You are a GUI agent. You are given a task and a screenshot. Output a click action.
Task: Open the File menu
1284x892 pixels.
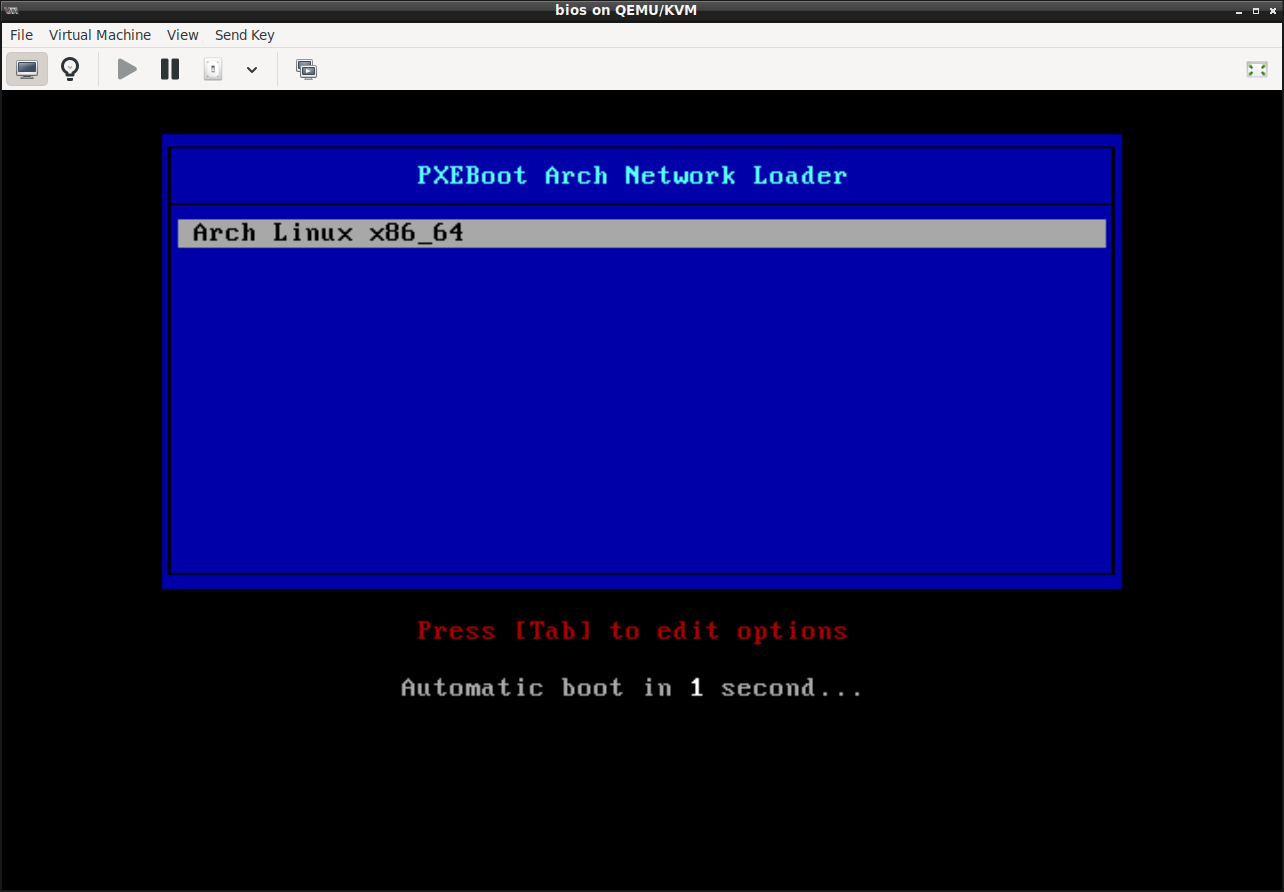point(21,35)
